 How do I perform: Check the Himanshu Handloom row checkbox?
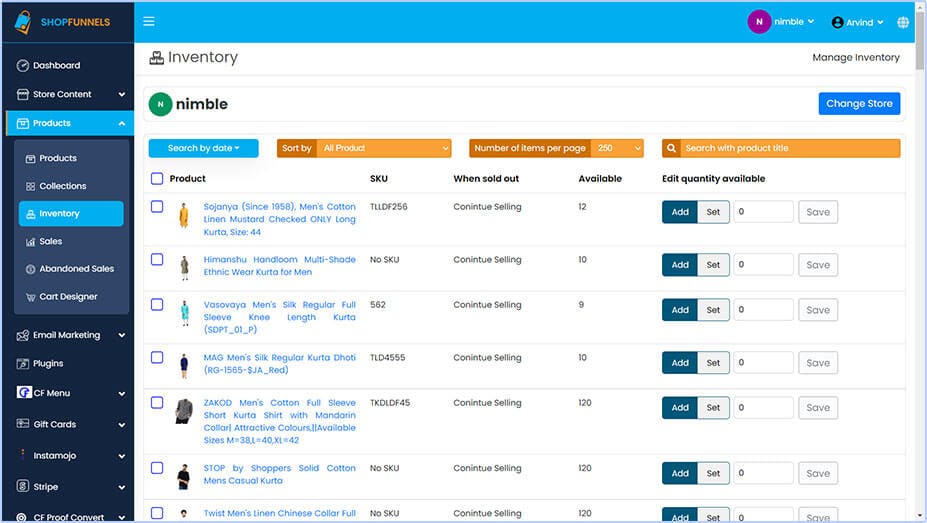157,259
